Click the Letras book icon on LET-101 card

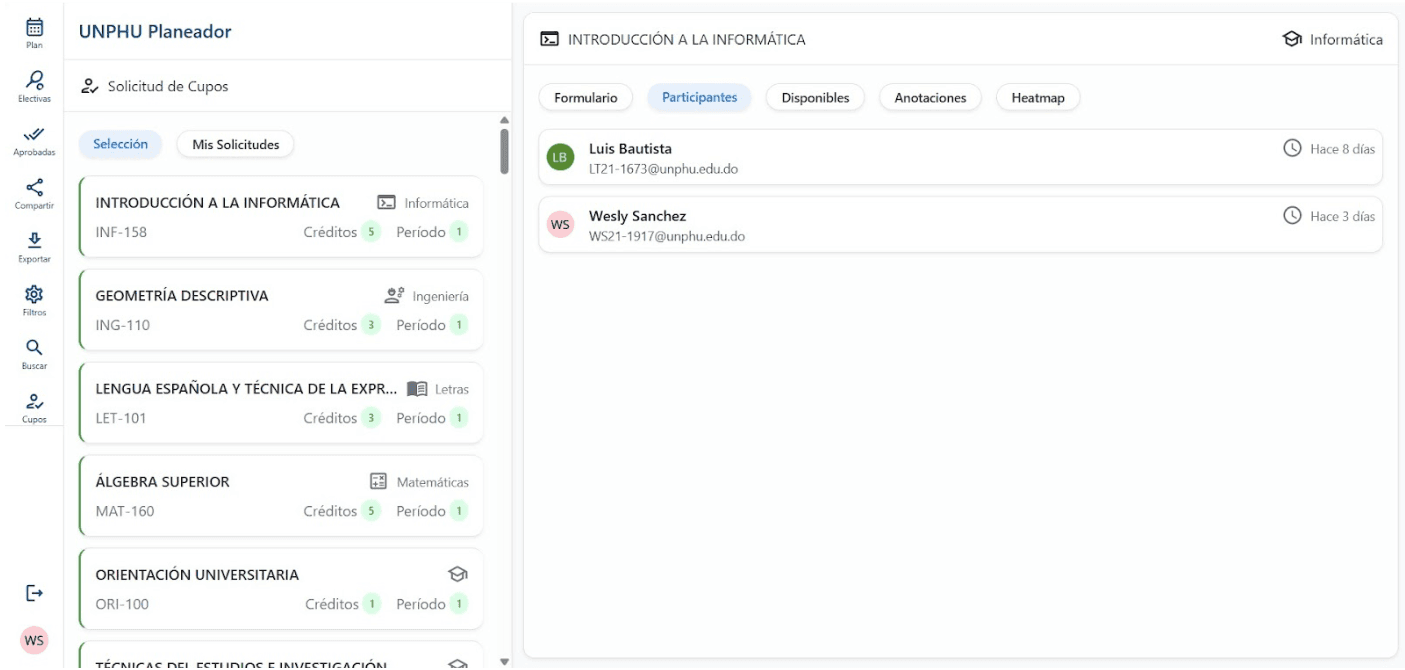click(417, 389)
